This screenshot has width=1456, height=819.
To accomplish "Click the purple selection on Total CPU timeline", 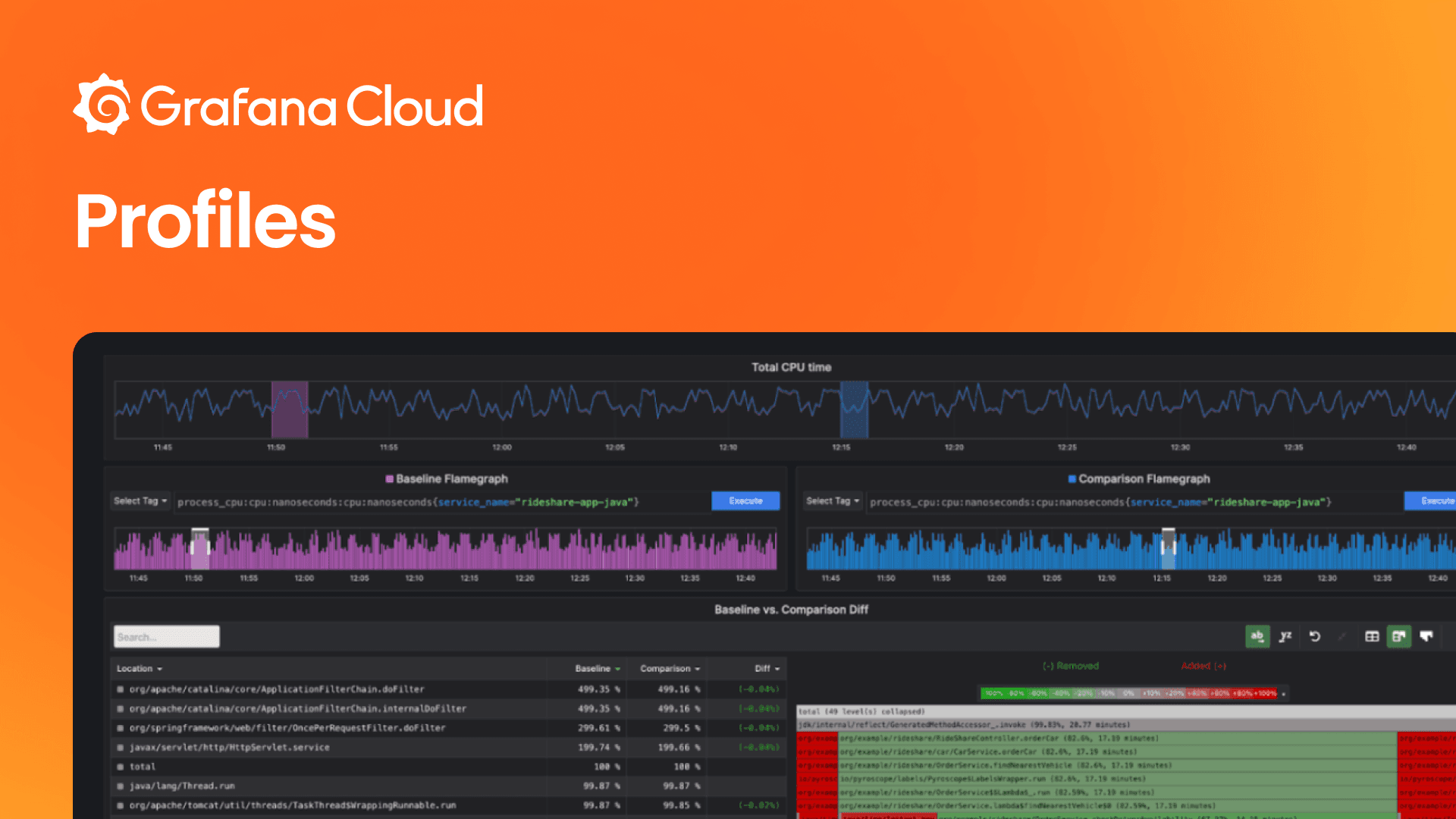I will pyautogui.click(x=290, y=409).
